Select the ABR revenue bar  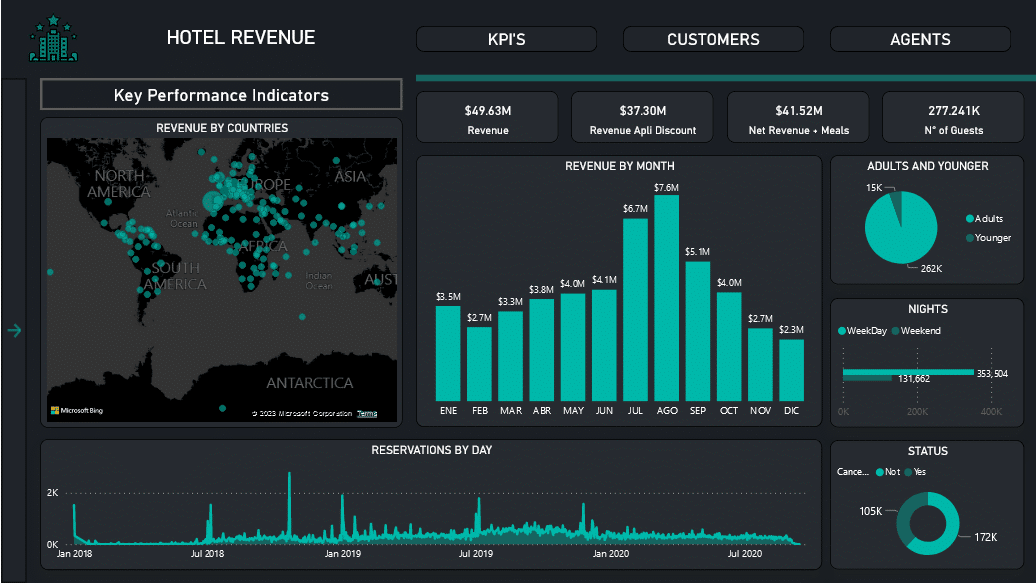point(541,350)
